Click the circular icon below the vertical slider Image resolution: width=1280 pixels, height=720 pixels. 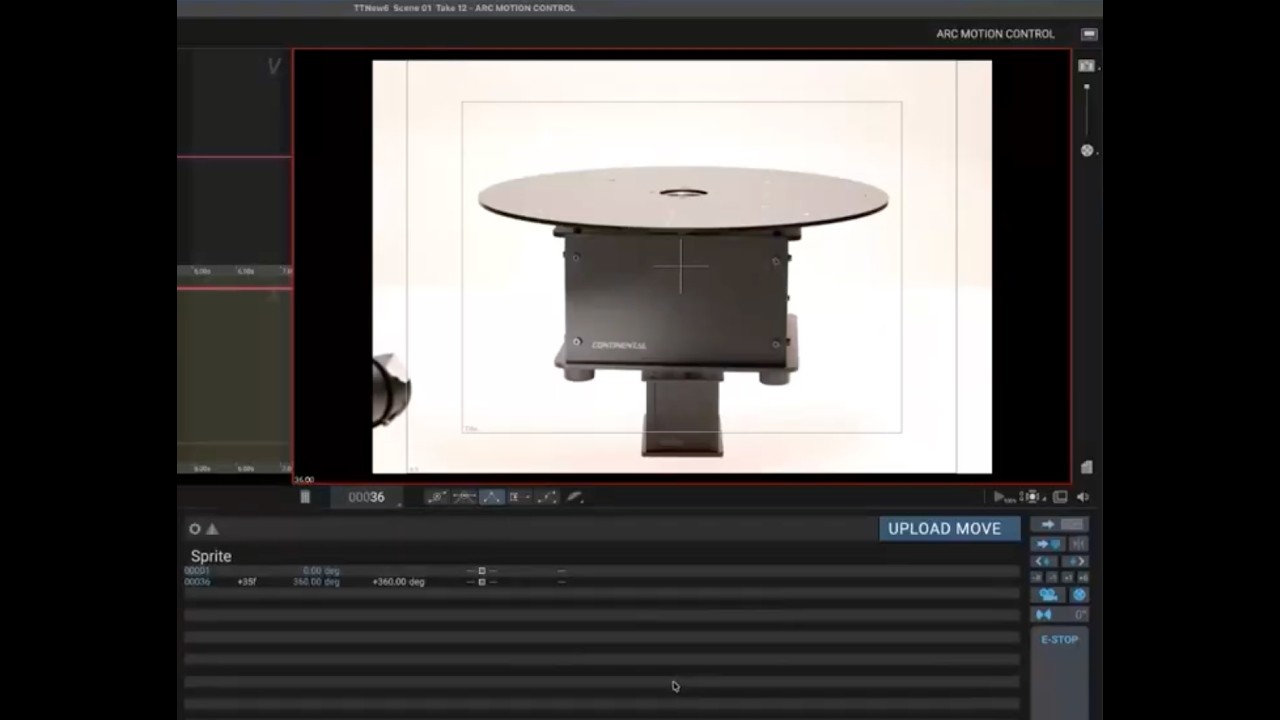[1087, 151]
